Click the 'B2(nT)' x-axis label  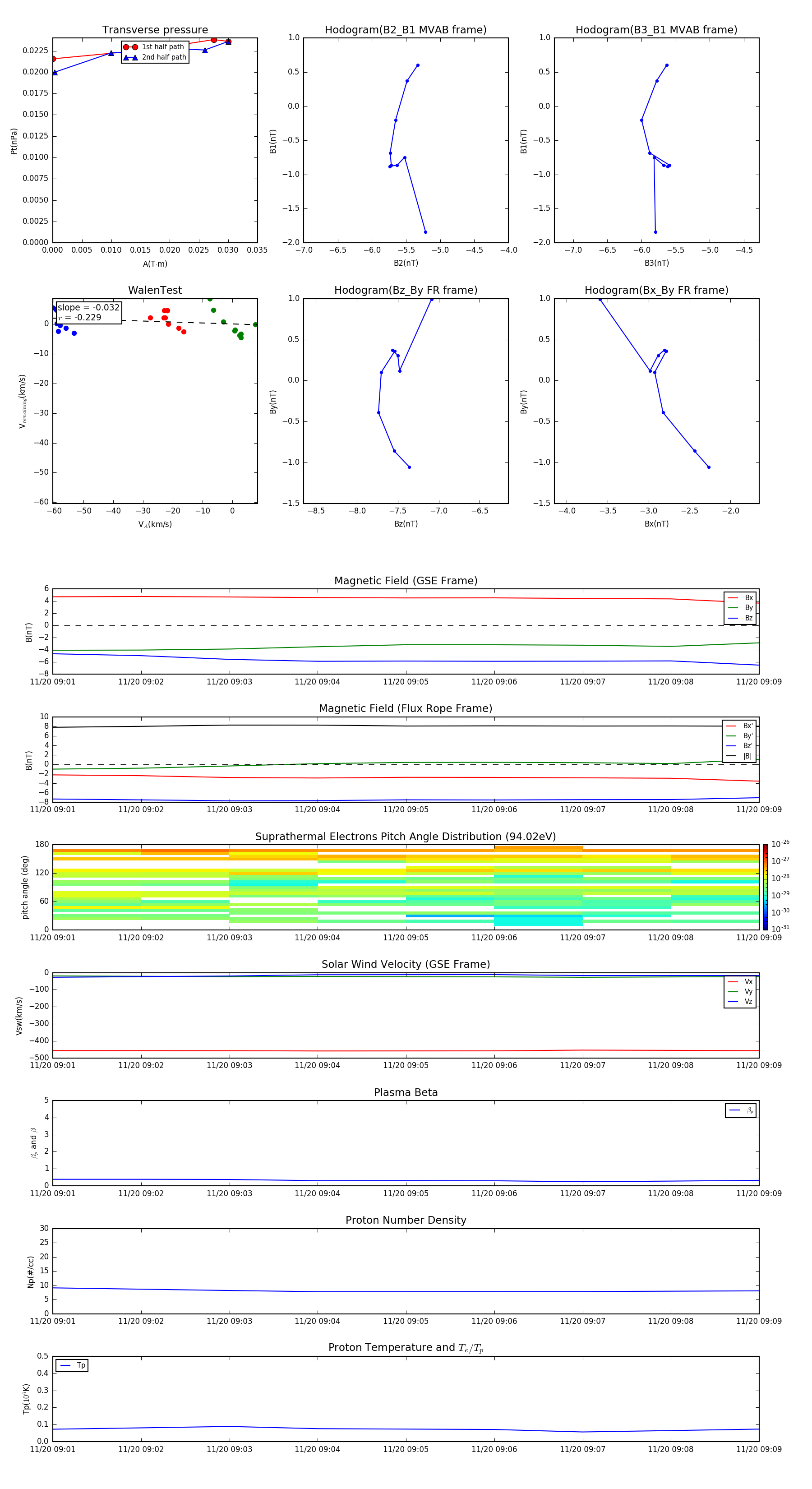pyautogui.click(x=406, y=263)
